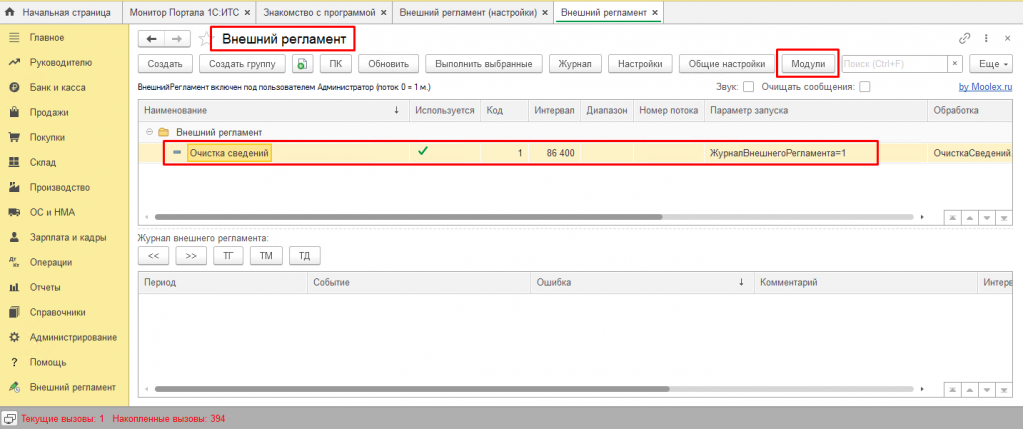Toggle the Очищать сообщения checkbox
Image resolution: width=1023 pixels, height=429 pixels.
click(x=864, y=86)
